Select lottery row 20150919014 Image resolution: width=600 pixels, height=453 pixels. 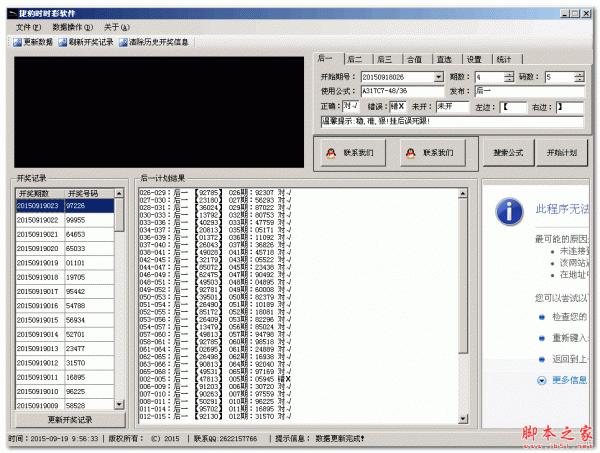point(65,334)
